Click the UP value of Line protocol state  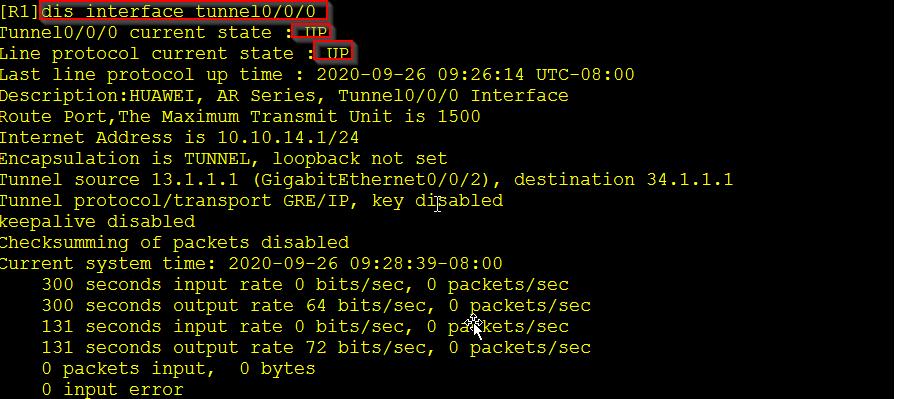(338, 54)
